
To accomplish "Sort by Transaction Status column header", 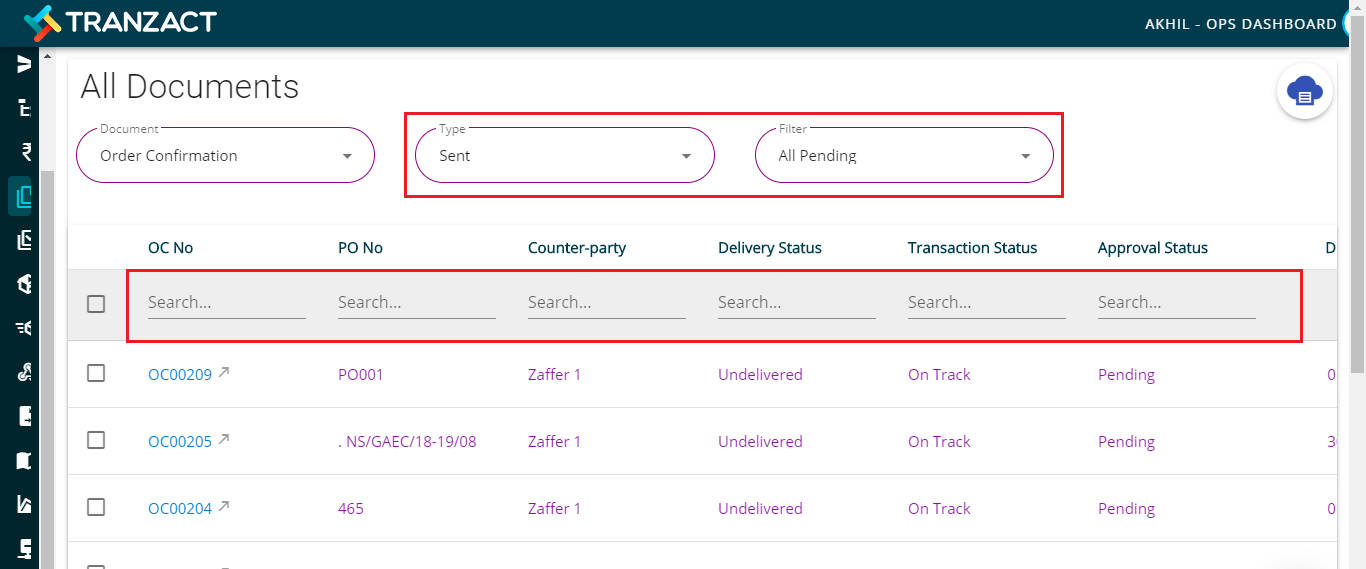I will 973,248.
